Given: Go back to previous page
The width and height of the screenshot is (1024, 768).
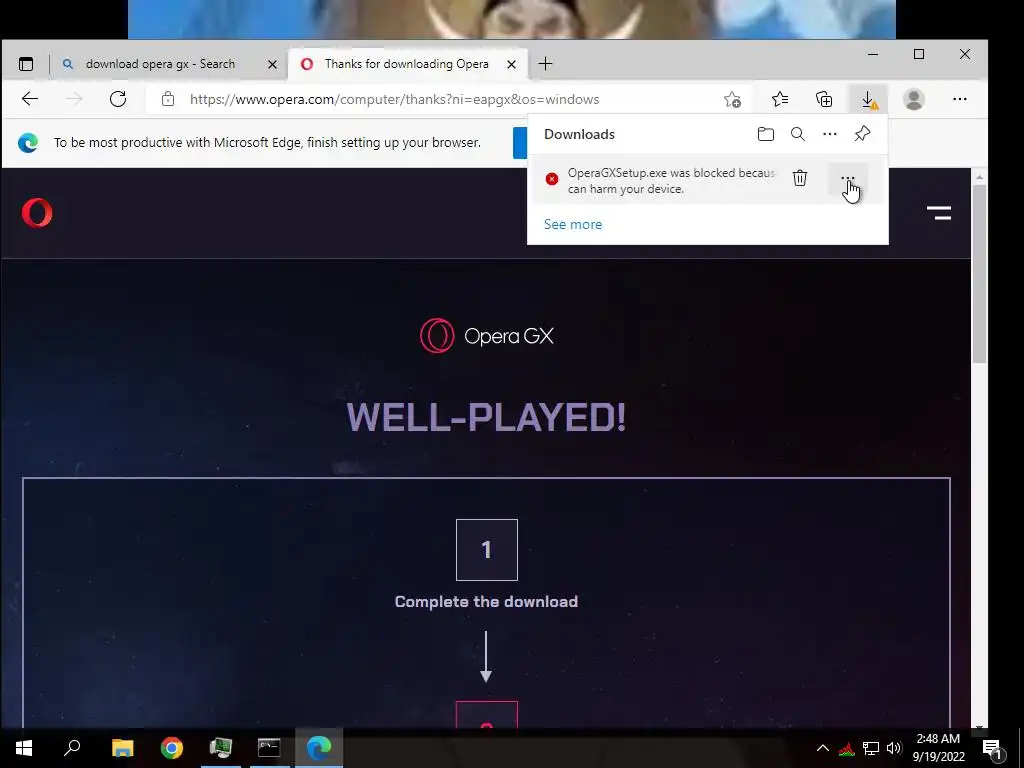Looking at the screenshot, I should coord(30,99).
